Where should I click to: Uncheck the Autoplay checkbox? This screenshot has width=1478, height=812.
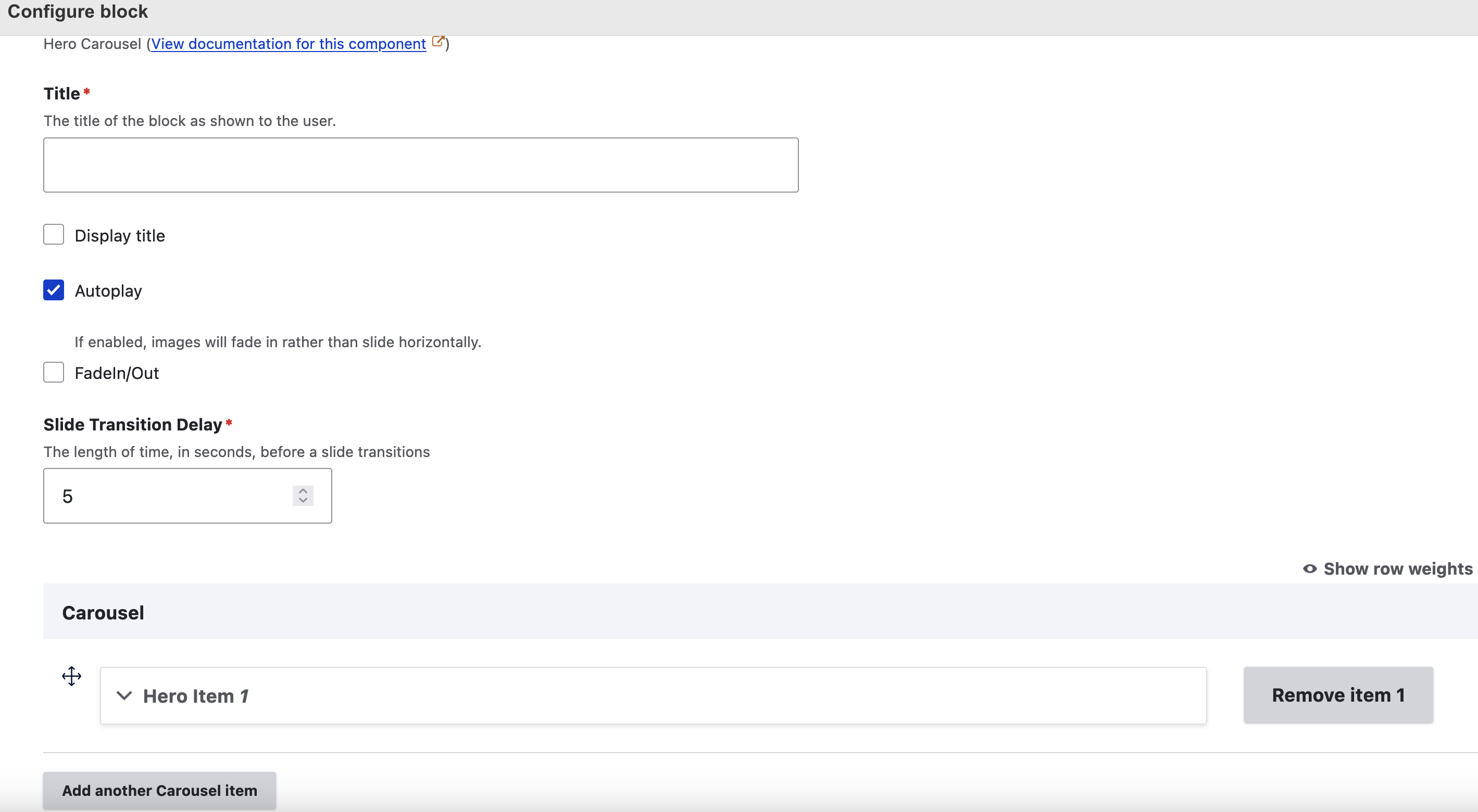(x=53, y=290)
